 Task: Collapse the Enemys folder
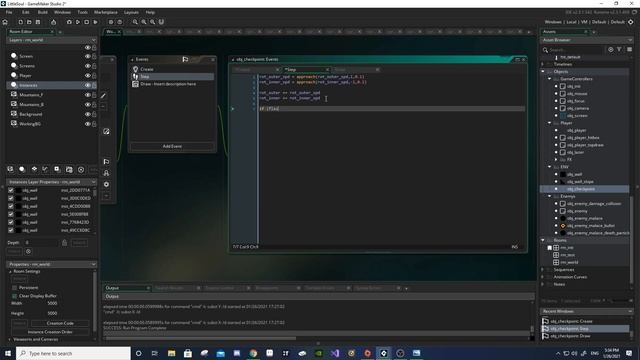click(549, 196)
